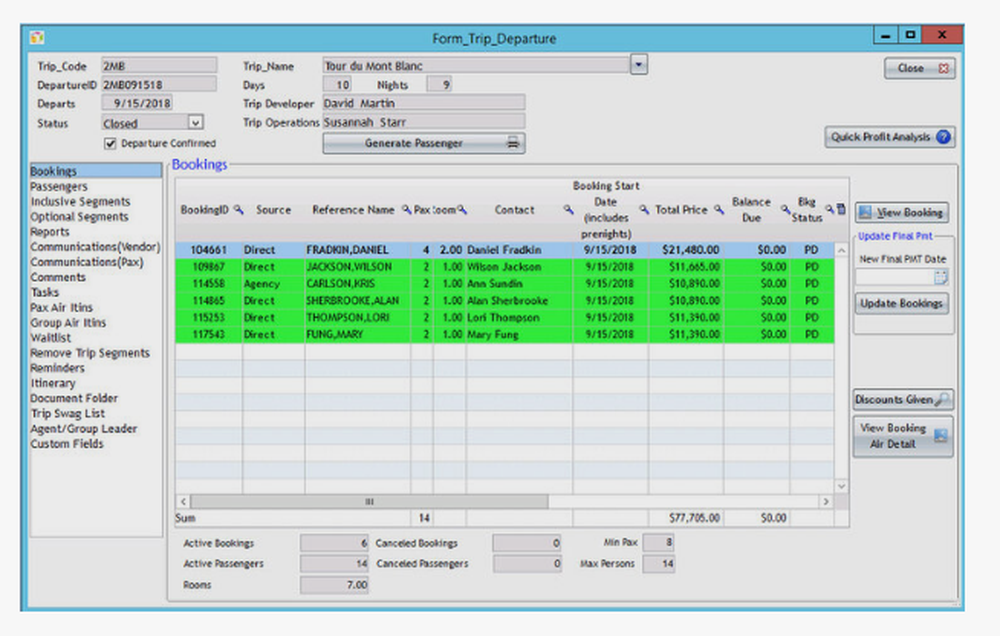This screenshot has width=1000, height=636.
Task: Click the View Booking Air Detail button
Action: click(903, 436)
